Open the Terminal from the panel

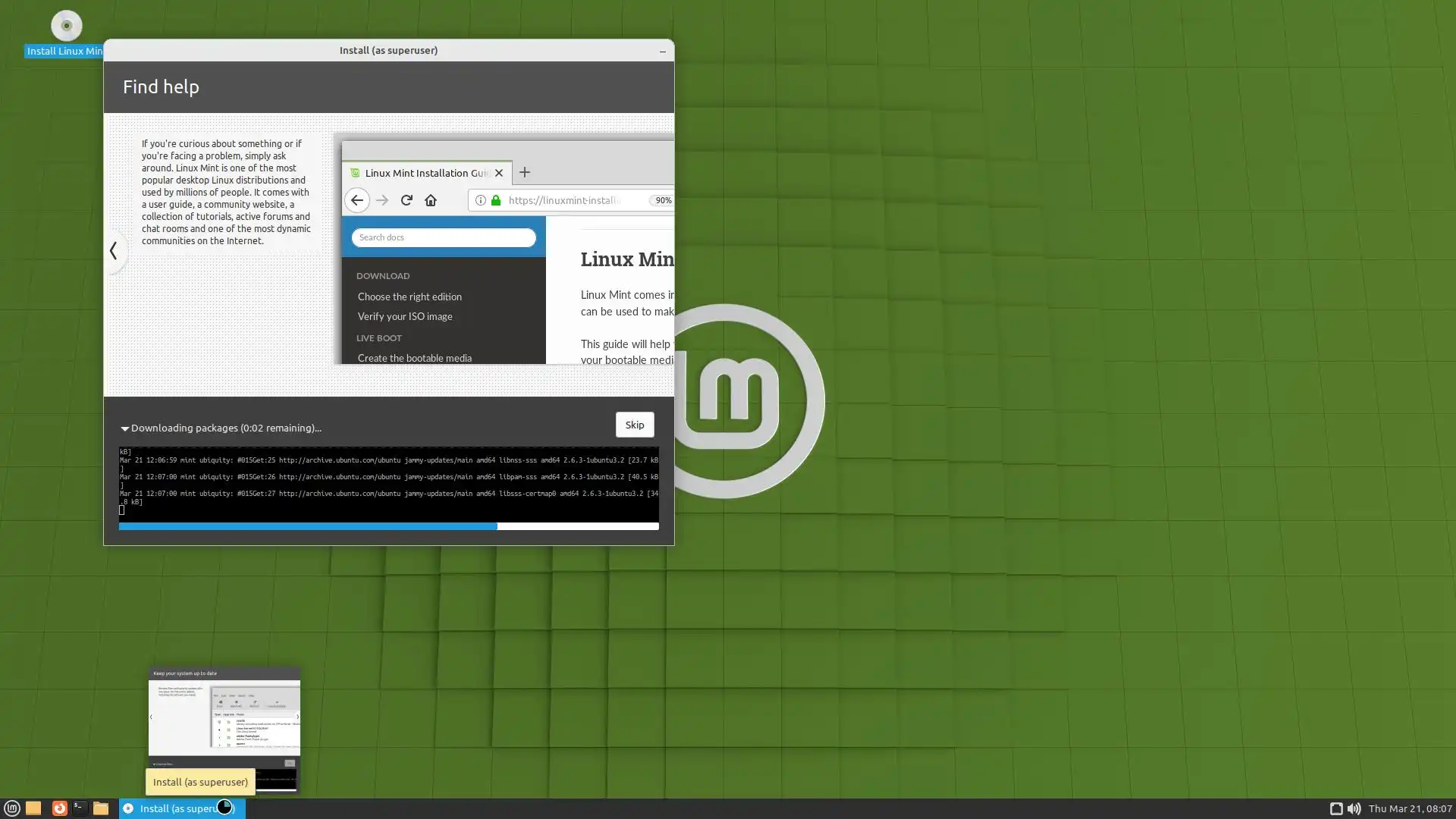tap(80, 808)
